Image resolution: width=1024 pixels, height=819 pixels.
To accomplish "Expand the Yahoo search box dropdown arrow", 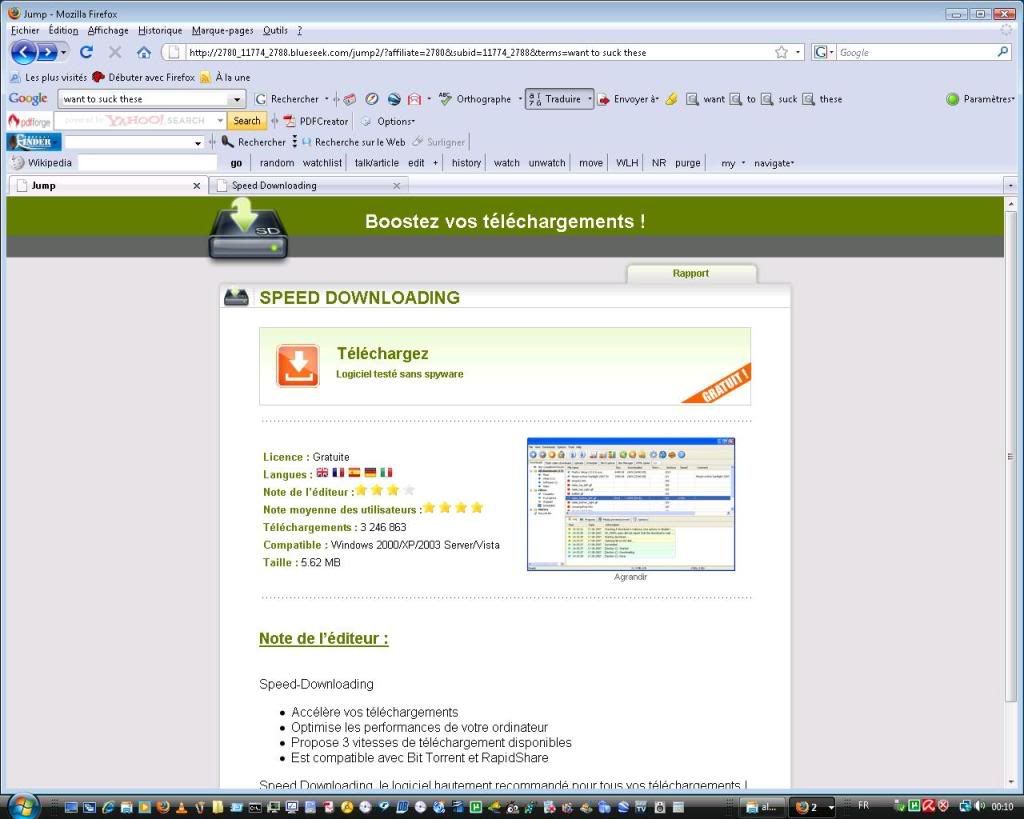I will pos(220,121).
